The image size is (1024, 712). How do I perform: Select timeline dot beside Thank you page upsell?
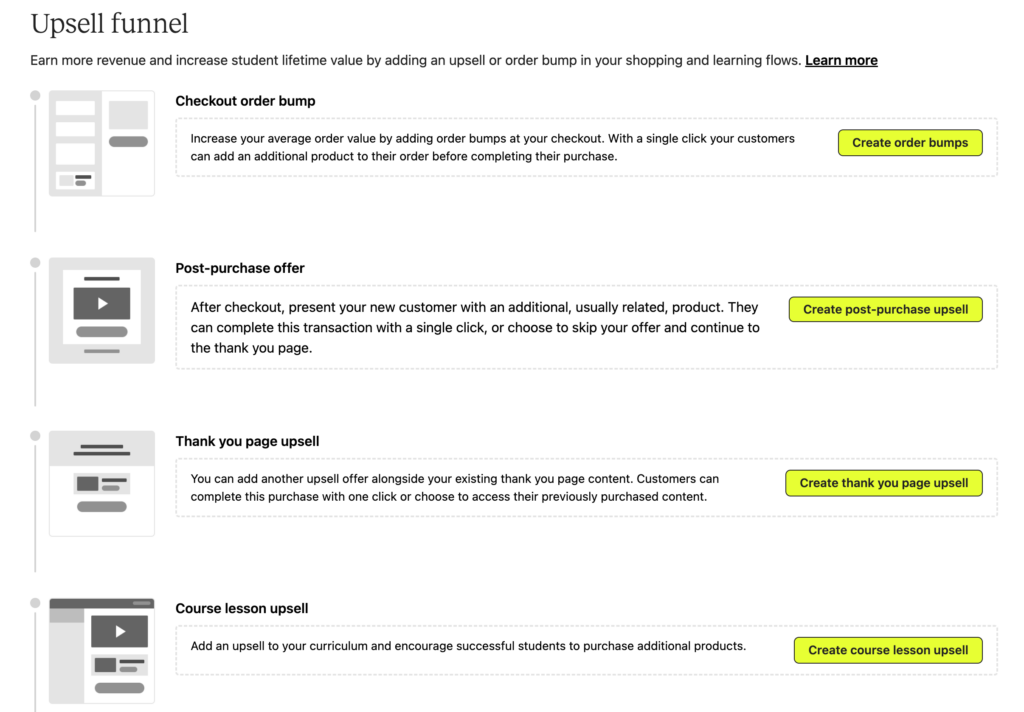[x=35, y=436]
